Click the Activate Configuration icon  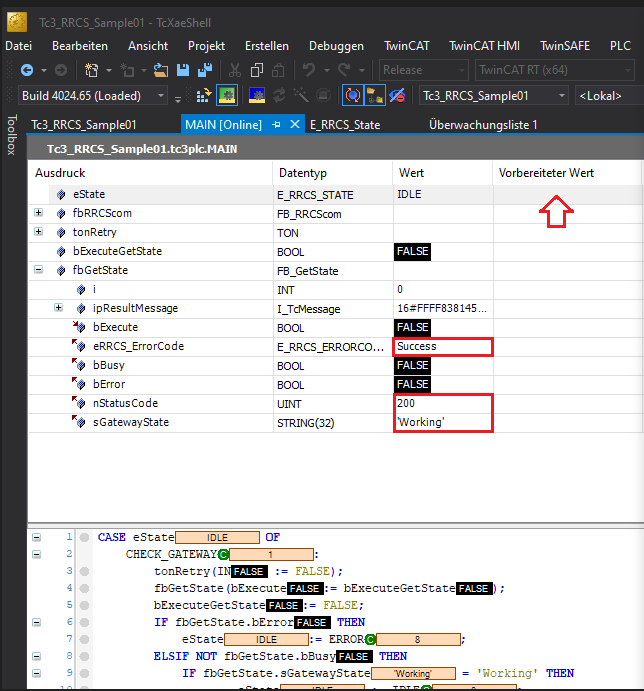203,95
